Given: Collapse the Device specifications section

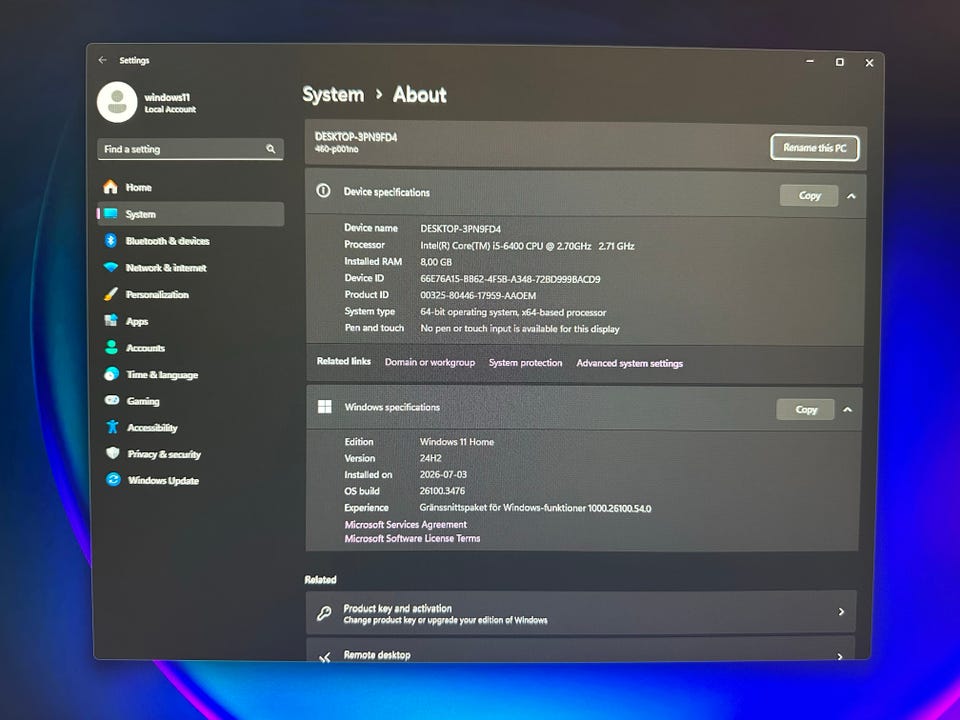Looking at the screenshot, I should [851, 196].
